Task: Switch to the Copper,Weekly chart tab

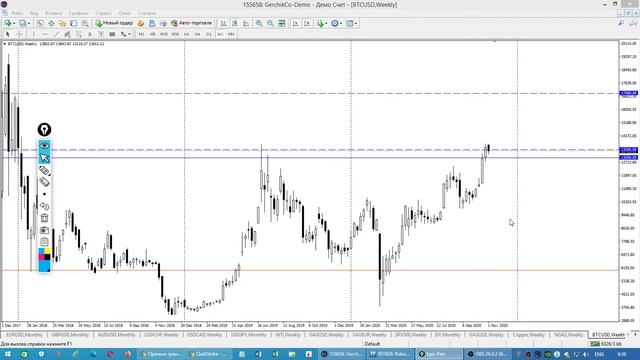Action: (528, 335)
